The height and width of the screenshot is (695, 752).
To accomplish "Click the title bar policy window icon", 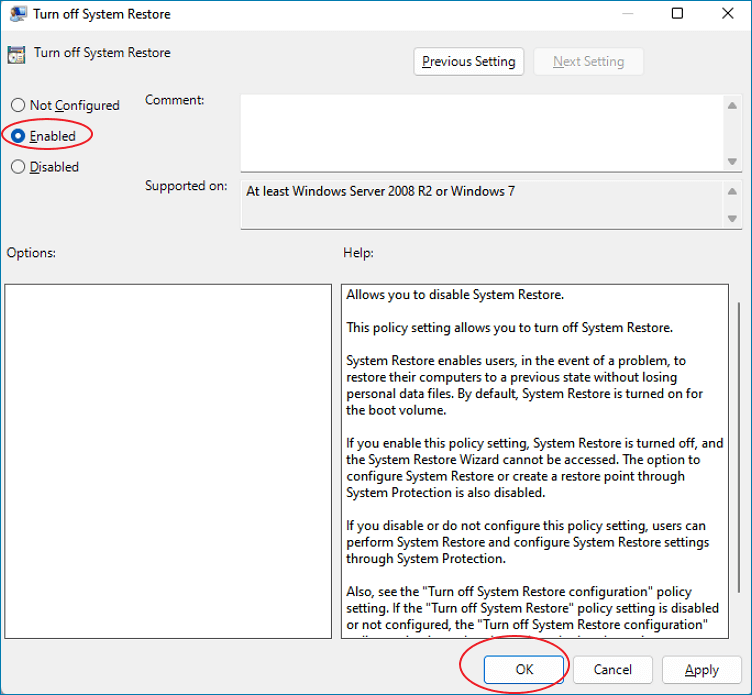I will (x=18, y=14).
